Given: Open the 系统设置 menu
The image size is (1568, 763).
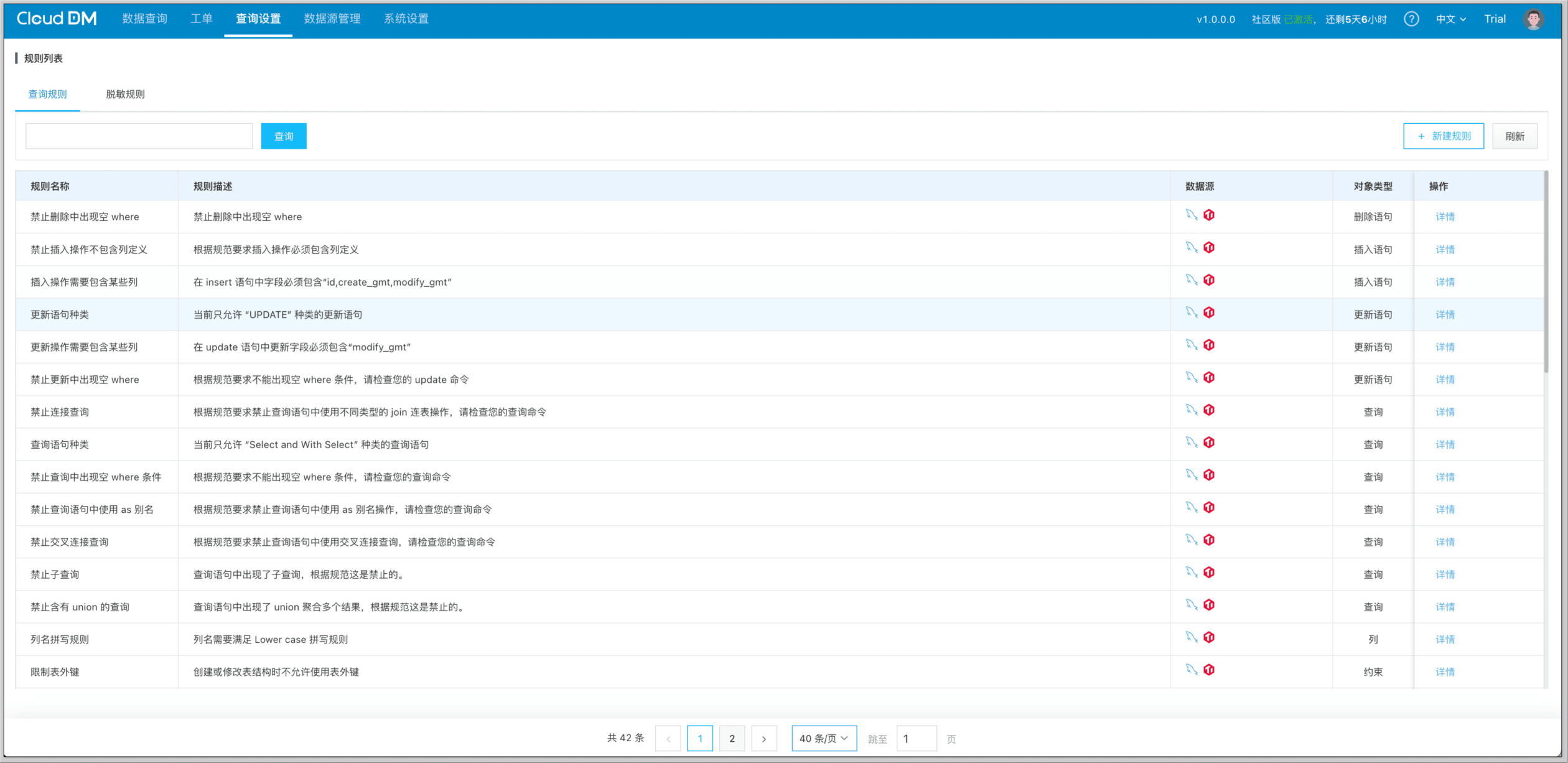Looking at the screenshot, I should point(406,19).
